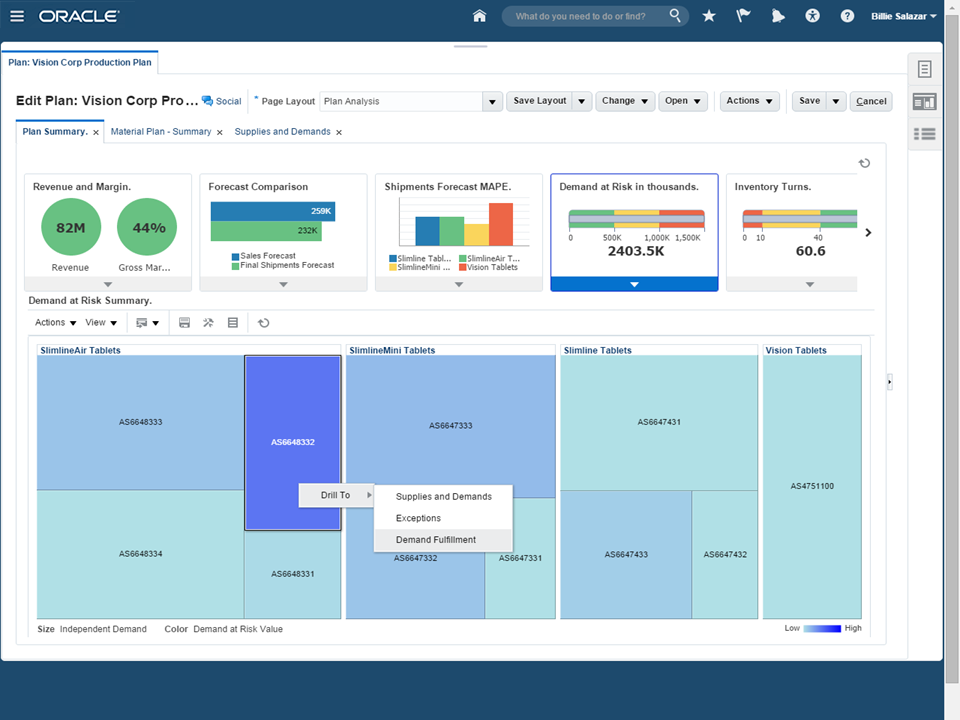Open the Notifications bell icon
The image size is (960, 720).
pyautogui.click(x=778, y=16)
